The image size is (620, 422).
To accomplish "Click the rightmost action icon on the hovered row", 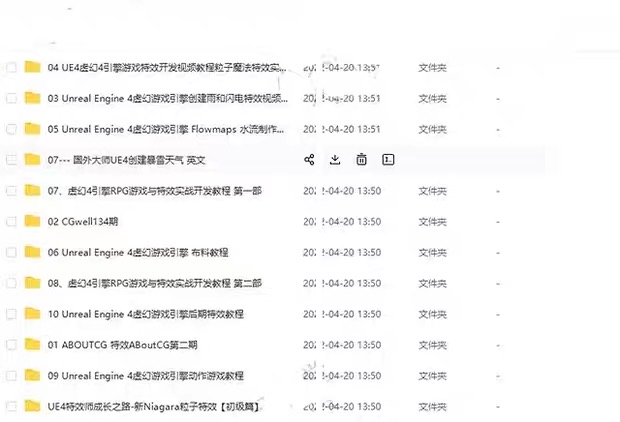I will click(x=389, y=160).
